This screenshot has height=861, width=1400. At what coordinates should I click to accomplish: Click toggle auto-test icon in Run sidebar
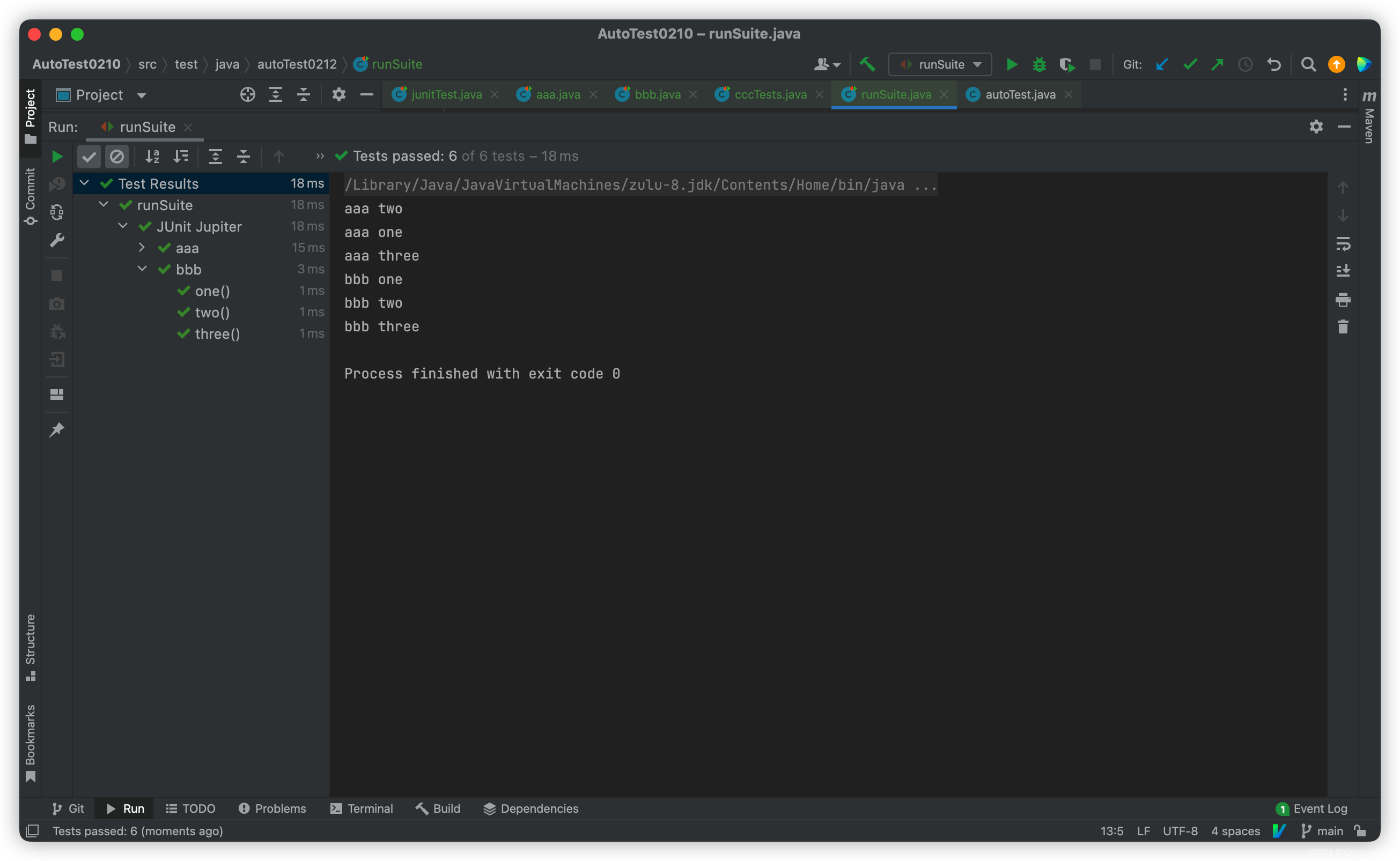57,212
